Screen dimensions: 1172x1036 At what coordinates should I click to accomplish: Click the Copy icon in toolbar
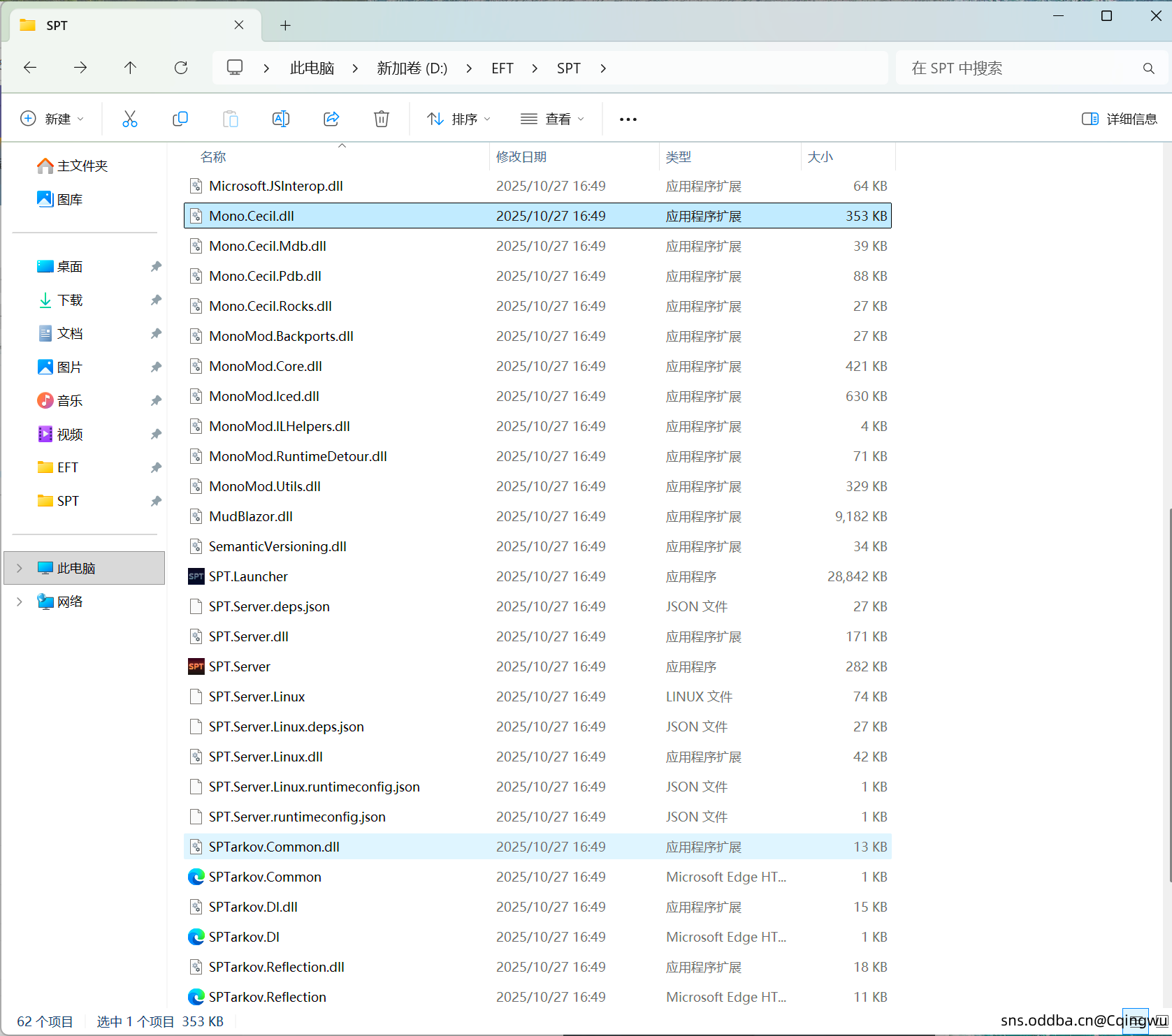pos(180,119)
